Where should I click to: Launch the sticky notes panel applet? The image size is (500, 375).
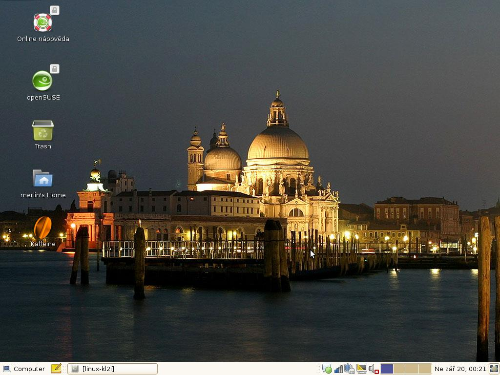(56, 368)
